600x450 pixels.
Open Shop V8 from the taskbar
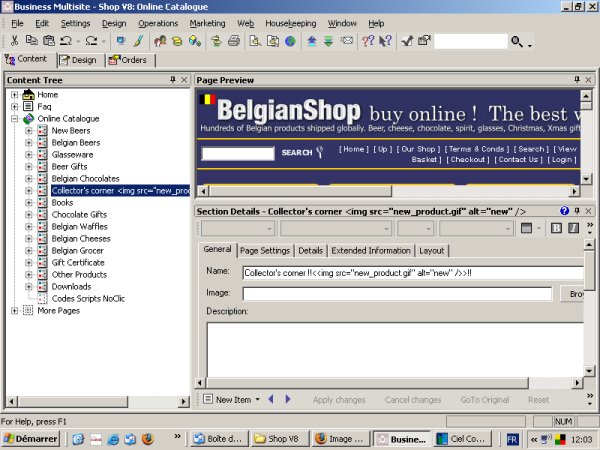[x=276, y=438]
